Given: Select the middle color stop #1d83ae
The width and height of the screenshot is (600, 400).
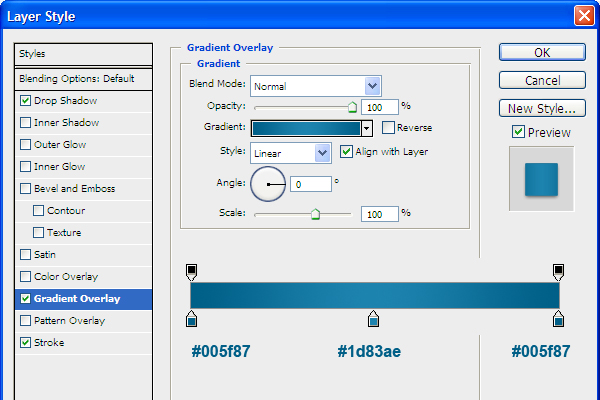Looking at the screenshot, I should tap(373, 319).
